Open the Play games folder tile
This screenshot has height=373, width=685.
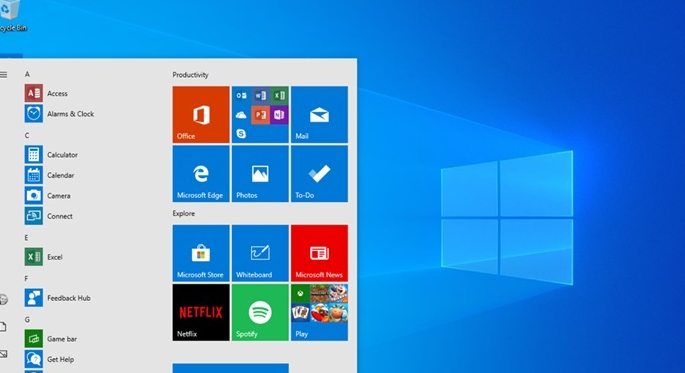click(319, 312)
